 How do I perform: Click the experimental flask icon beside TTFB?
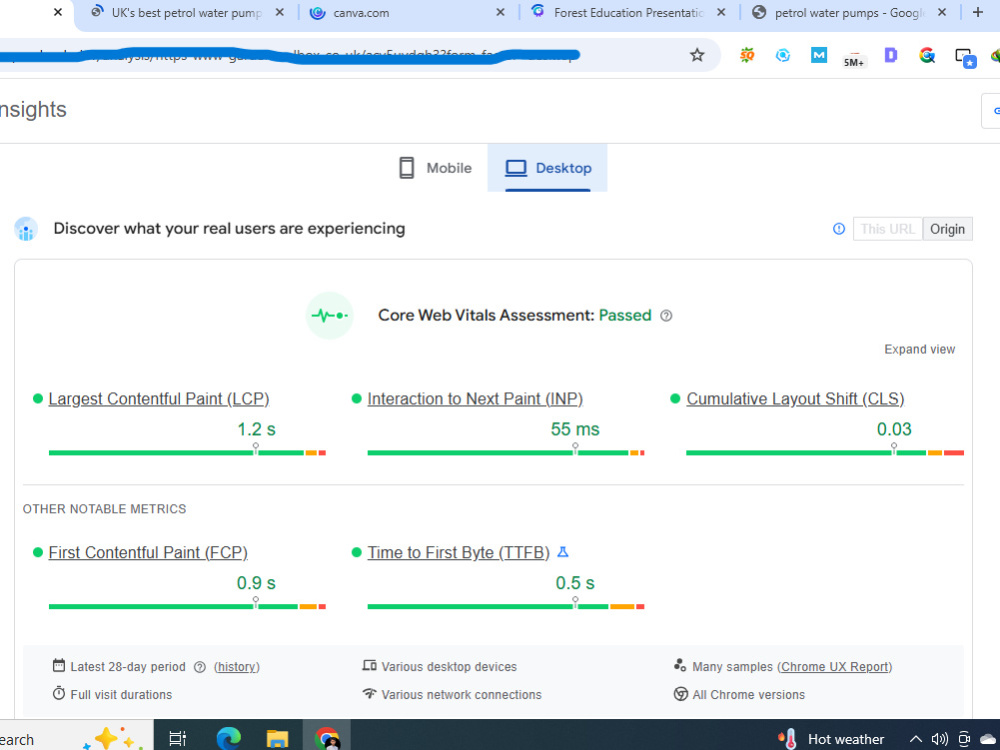pyautogui.click(x=562, y=552)
